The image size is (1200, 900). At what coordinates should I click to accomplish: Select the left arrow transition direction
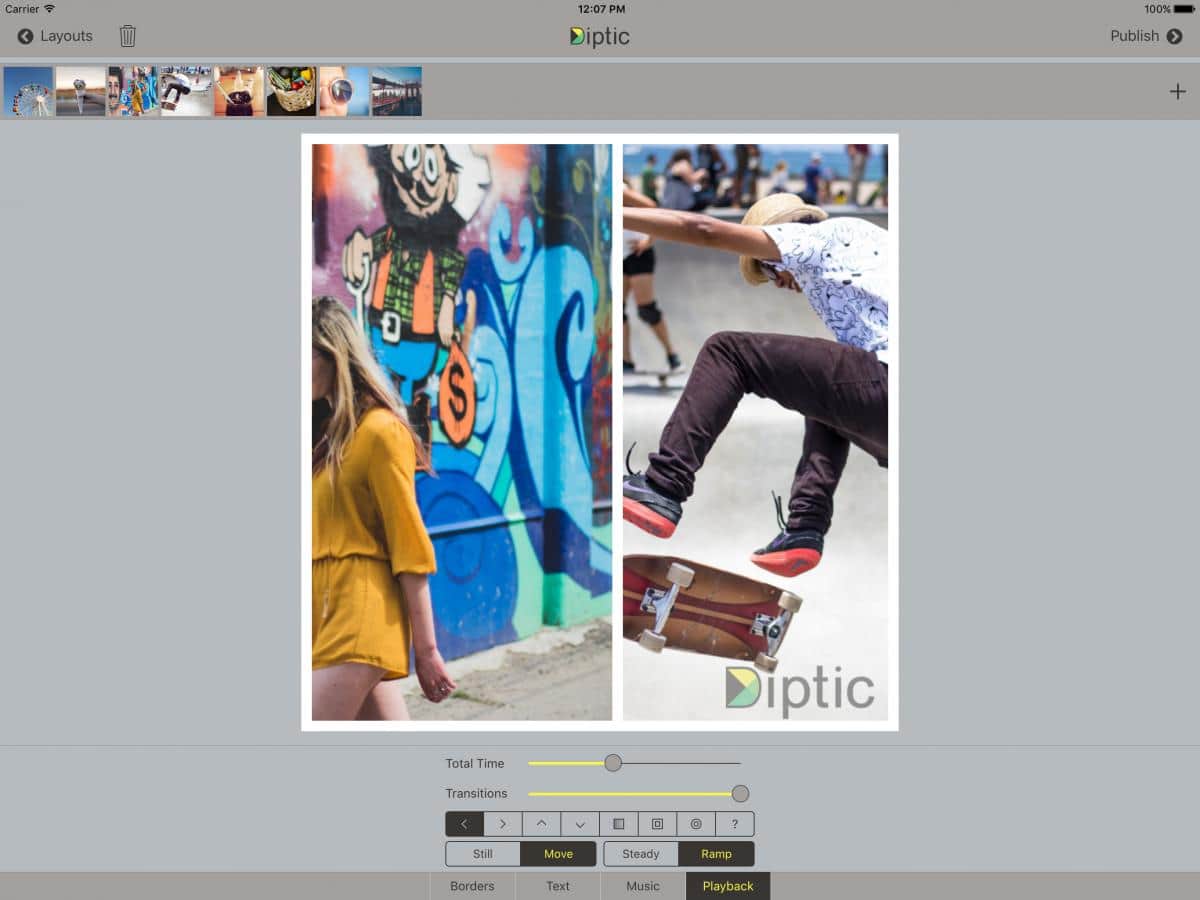click(464, 824)
